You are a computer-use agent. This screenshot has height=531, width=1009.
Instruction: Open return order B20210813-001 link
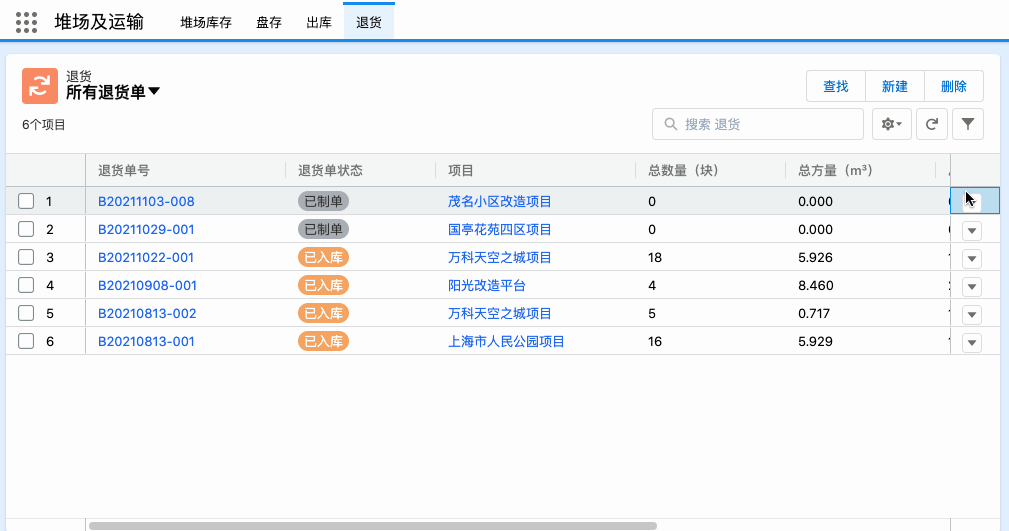[146, 341]
